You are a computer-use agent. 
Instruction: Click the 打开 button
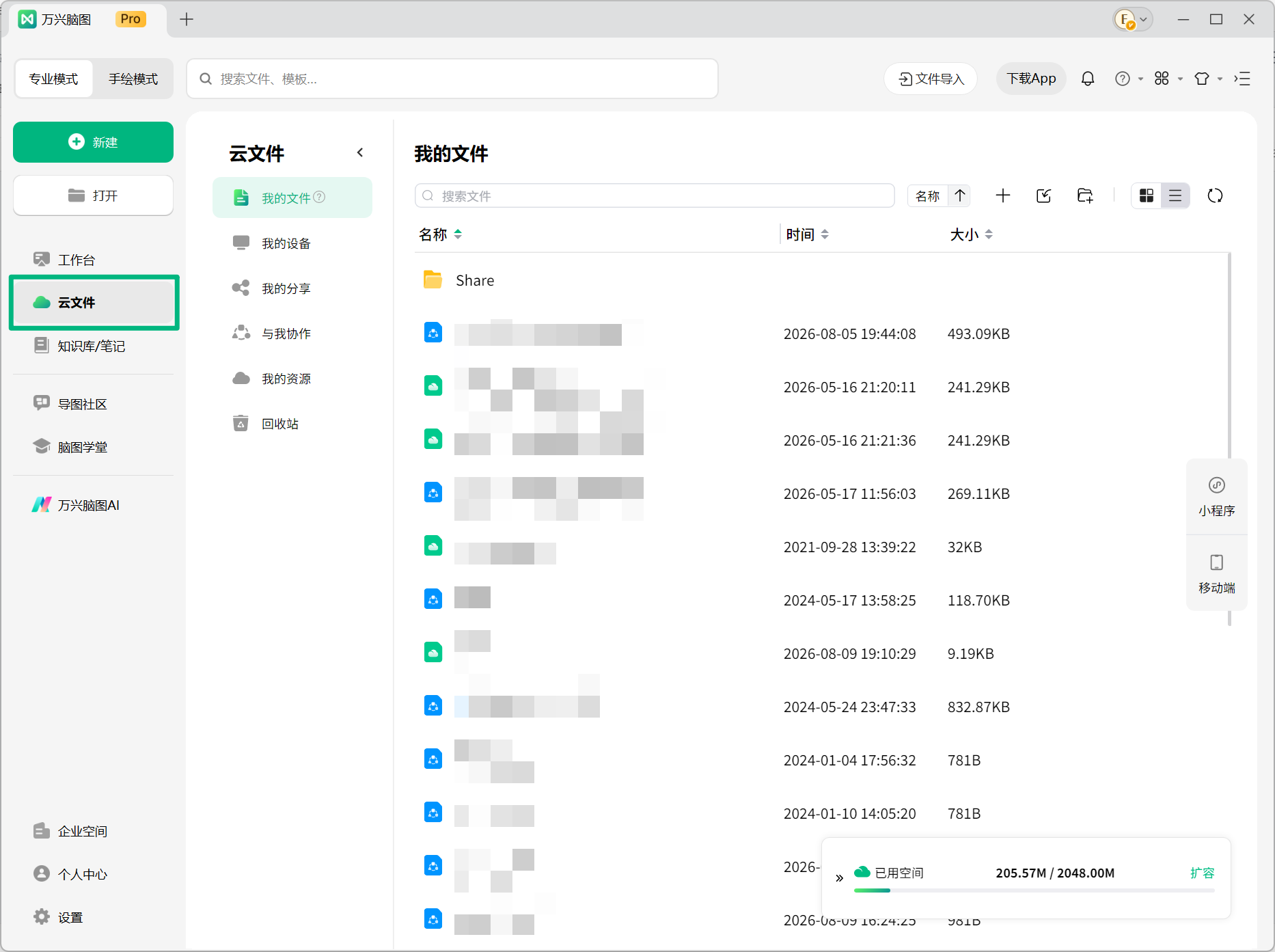pyautogui.click(x=93, y=195)
